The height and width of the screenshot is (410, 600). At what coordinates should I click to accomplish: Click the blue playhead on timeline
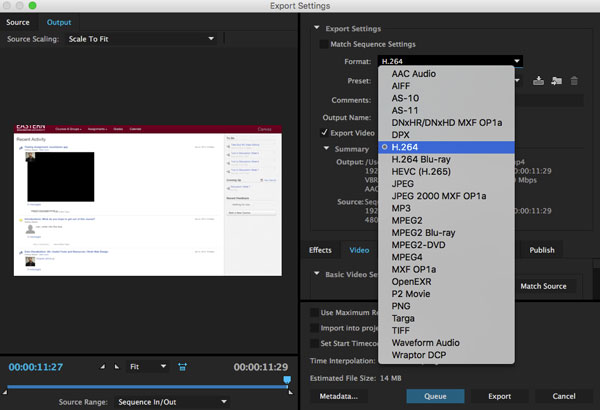pyautogui.click(x=287, y=380)
